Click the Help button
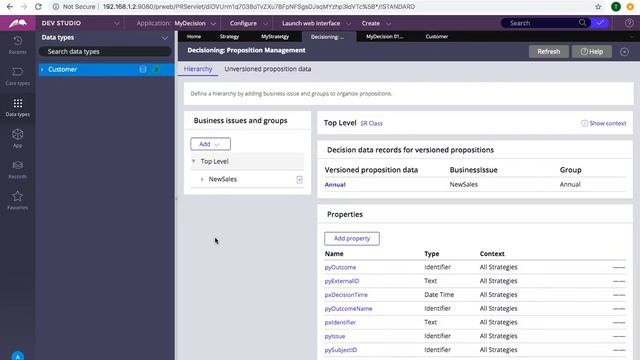640x360 pixels. tap(591, 51)
